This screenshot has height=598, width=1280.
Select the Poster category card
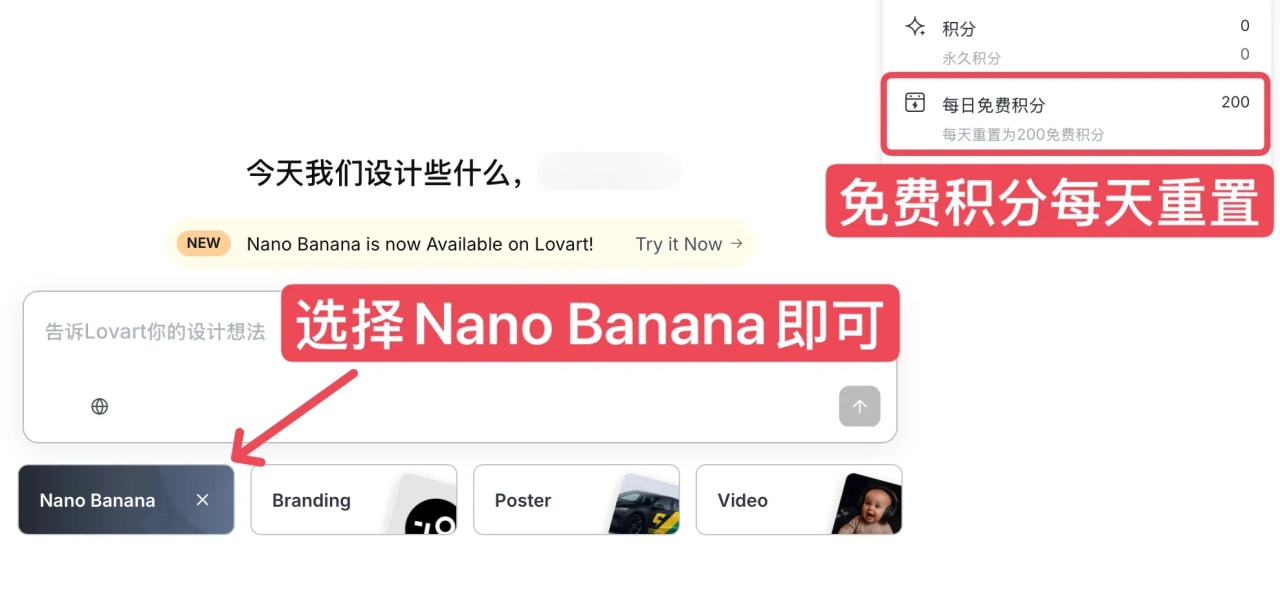(577, 500)
